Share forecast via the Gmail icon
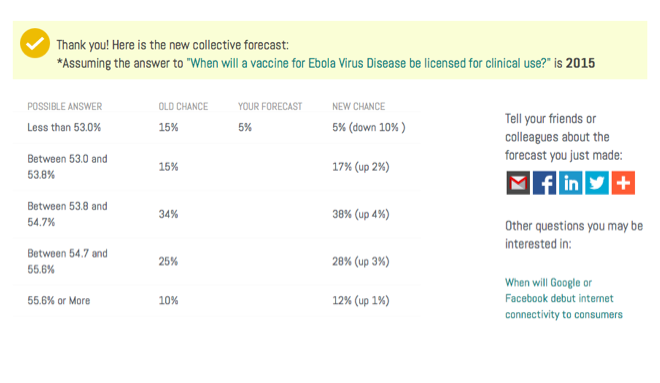 pos(518,183)
